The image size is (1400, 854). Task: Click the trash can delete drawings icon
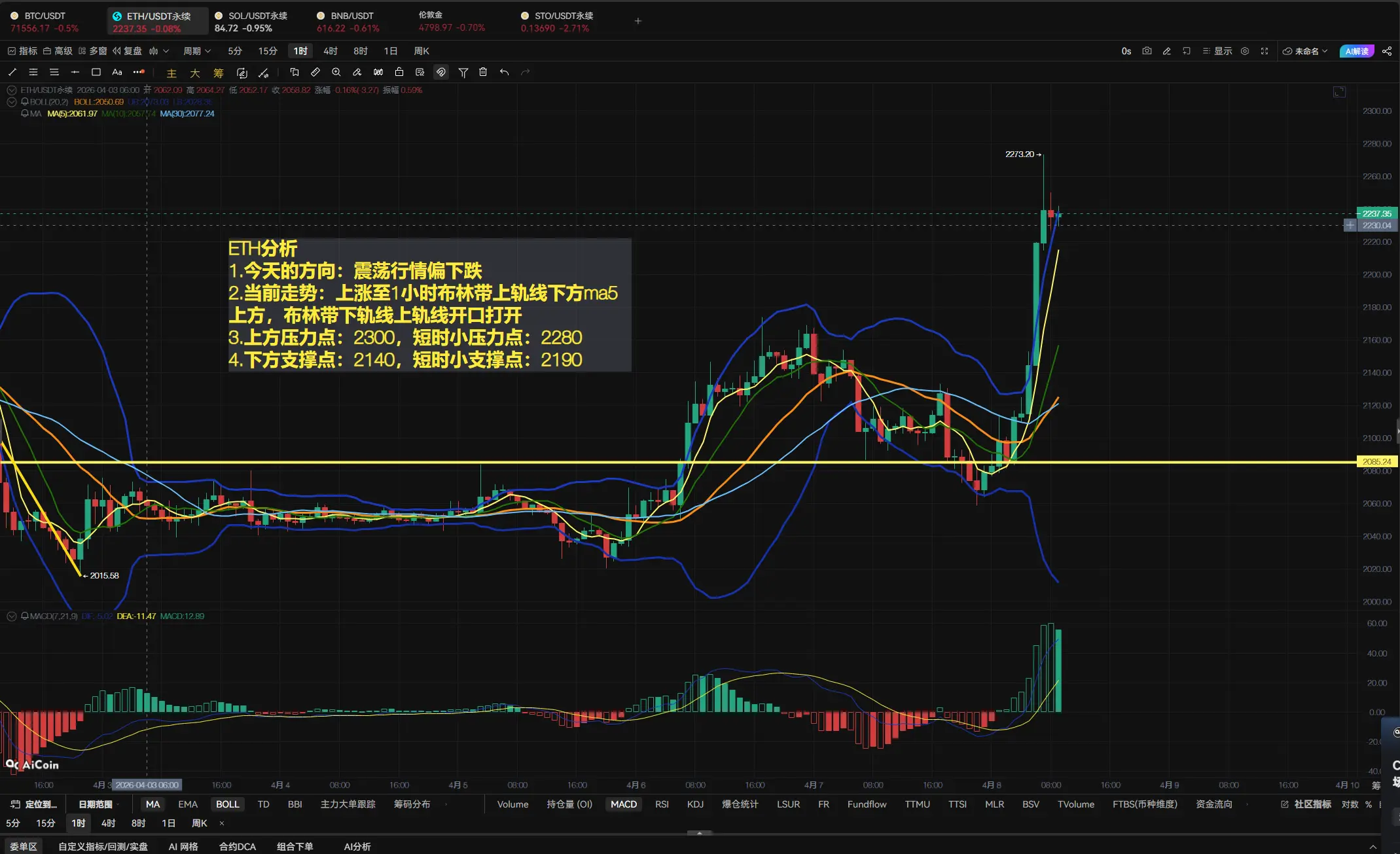(x=483, y=72)
